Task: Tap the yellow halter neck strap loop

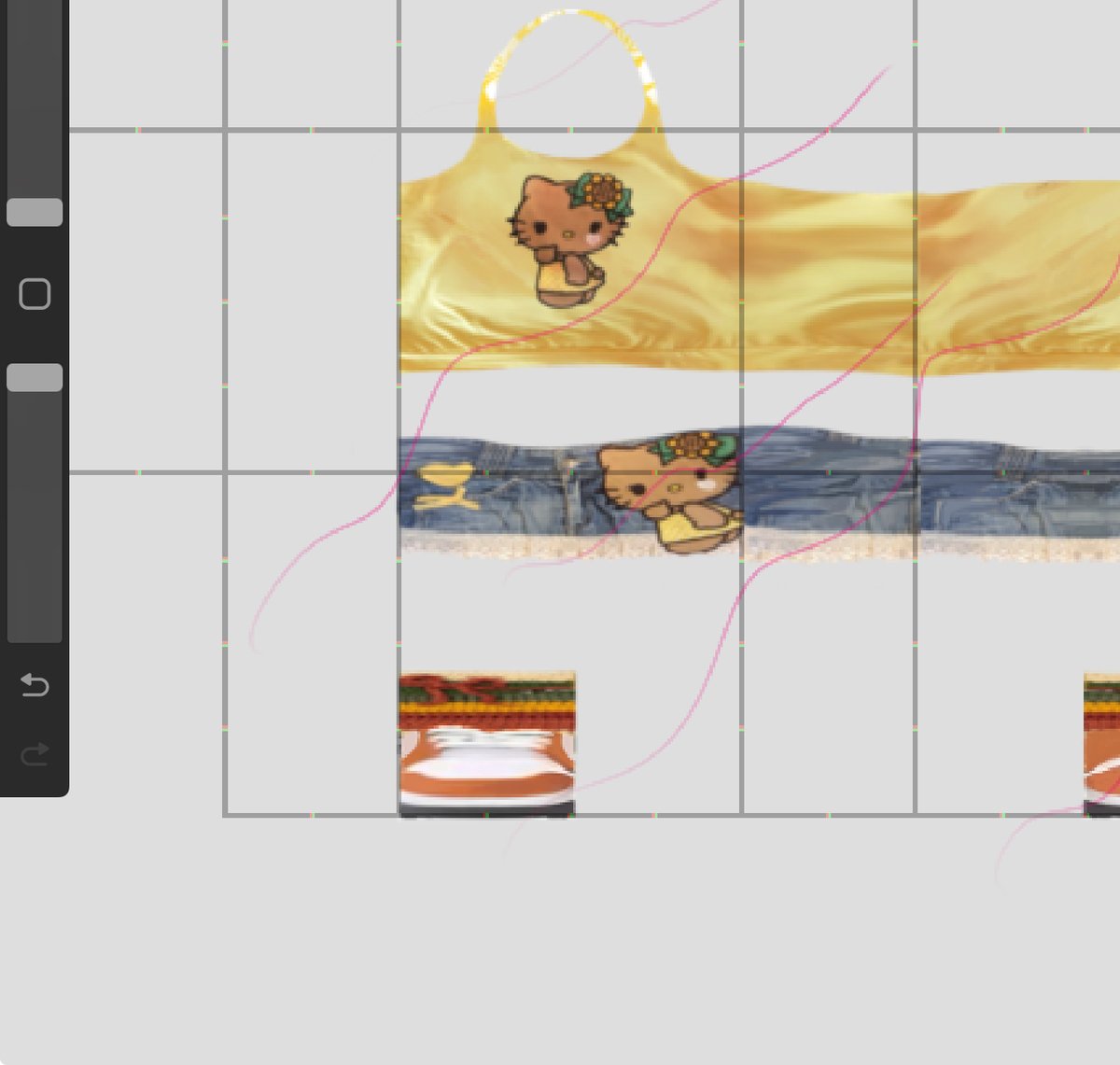Action: tap(571, 70)
